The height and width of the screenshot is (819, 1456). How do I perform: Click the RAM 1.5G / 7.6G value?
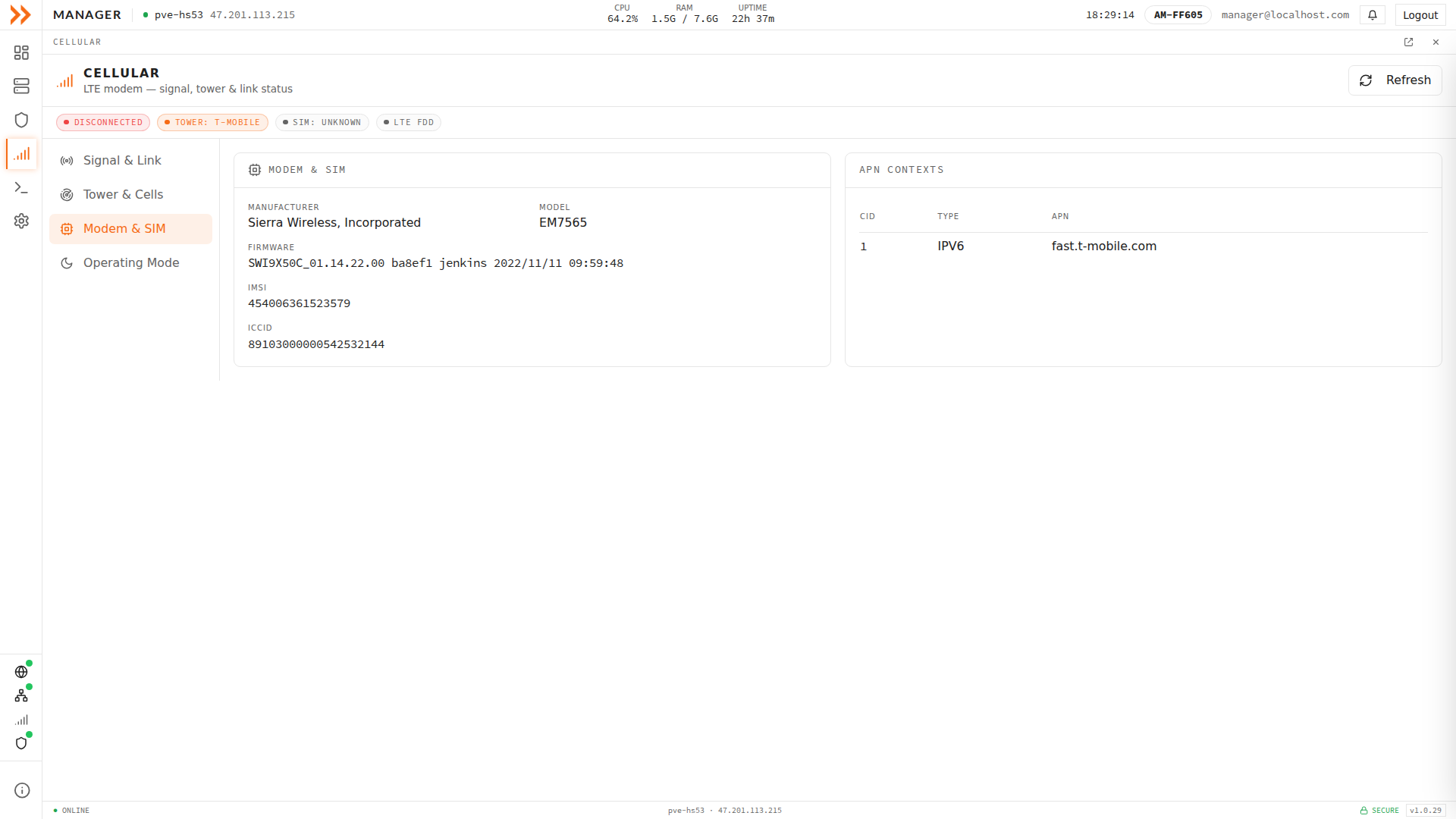(x=684, y=19)
